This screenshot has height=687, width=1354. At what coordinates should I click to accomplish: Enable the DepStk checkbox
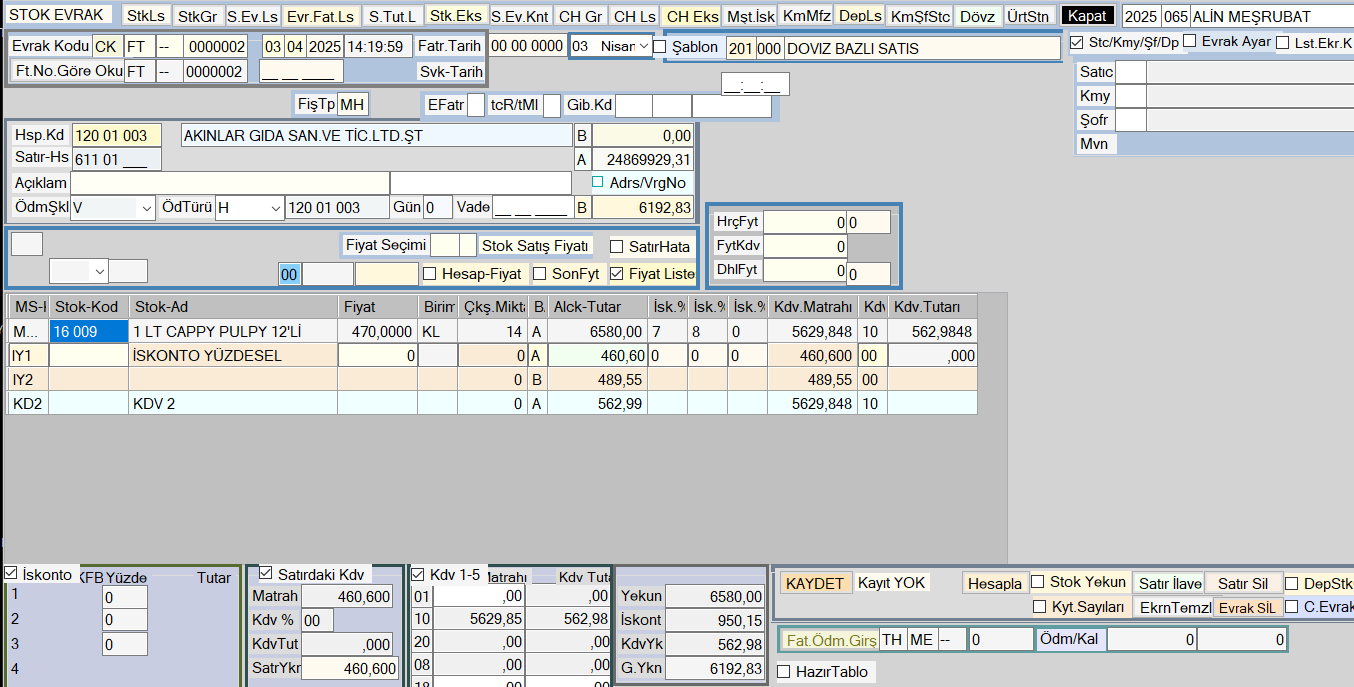[1292, 583]
